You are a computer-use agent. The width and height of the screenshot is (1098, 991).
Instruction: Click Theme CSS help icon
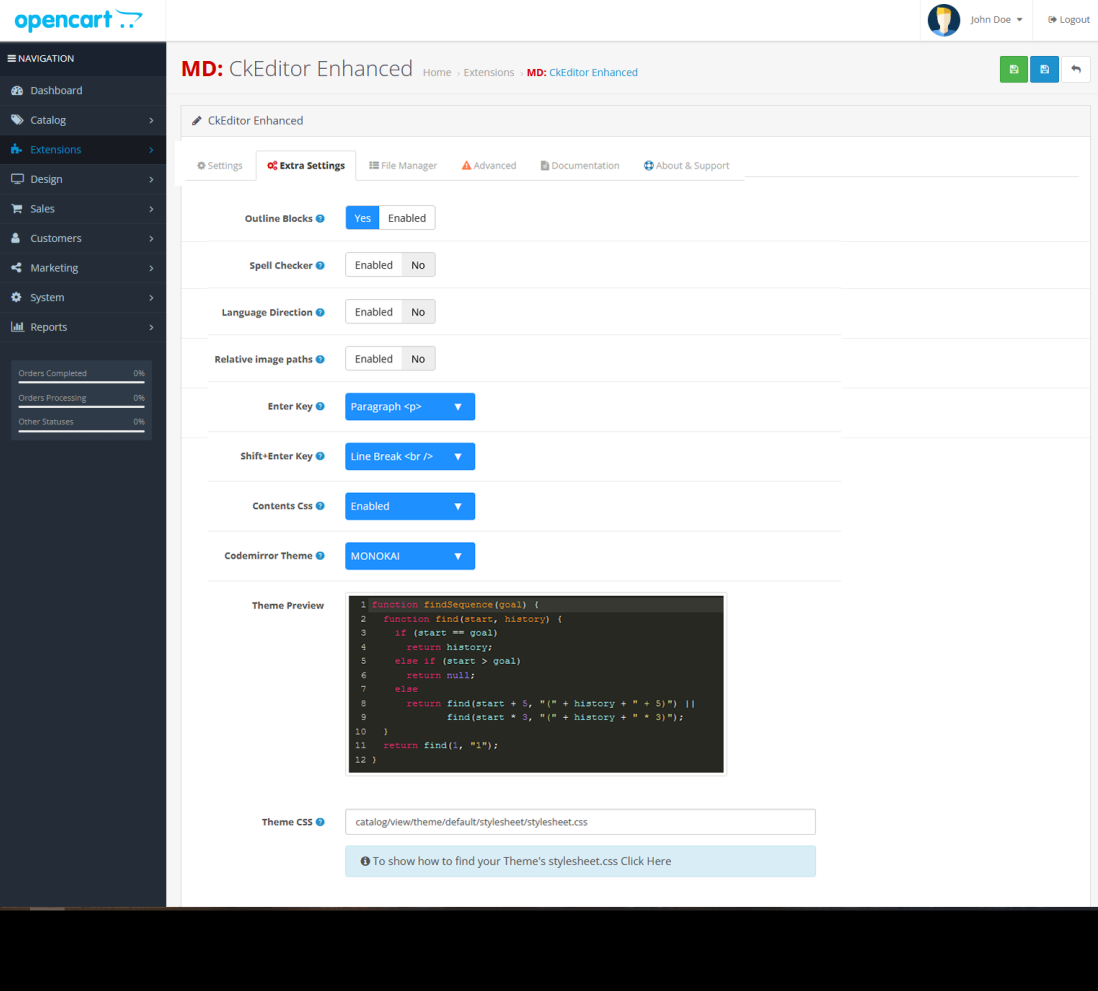[320, 822]
